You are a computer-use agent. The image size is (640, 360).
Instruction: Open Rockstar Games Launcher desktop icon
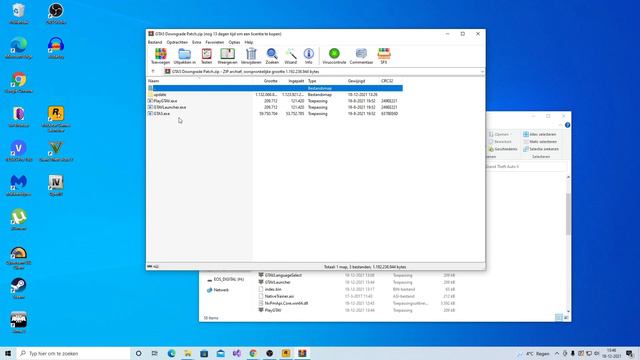click(56, 119)
